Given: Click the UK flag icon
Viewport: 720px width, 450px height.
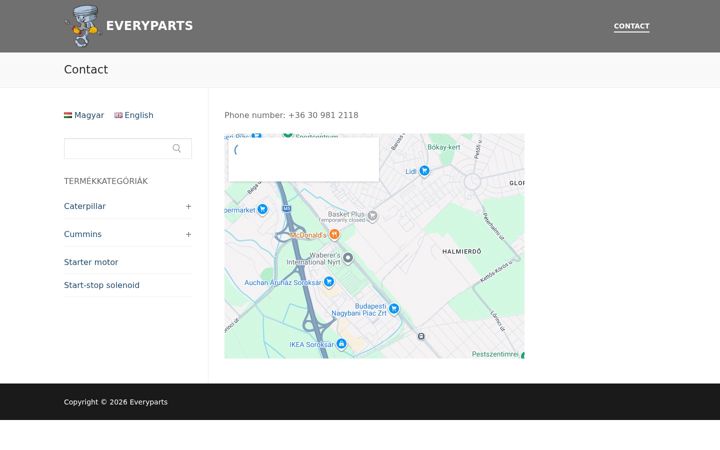Looking at the screenshot, I should [x=118, y=115].
